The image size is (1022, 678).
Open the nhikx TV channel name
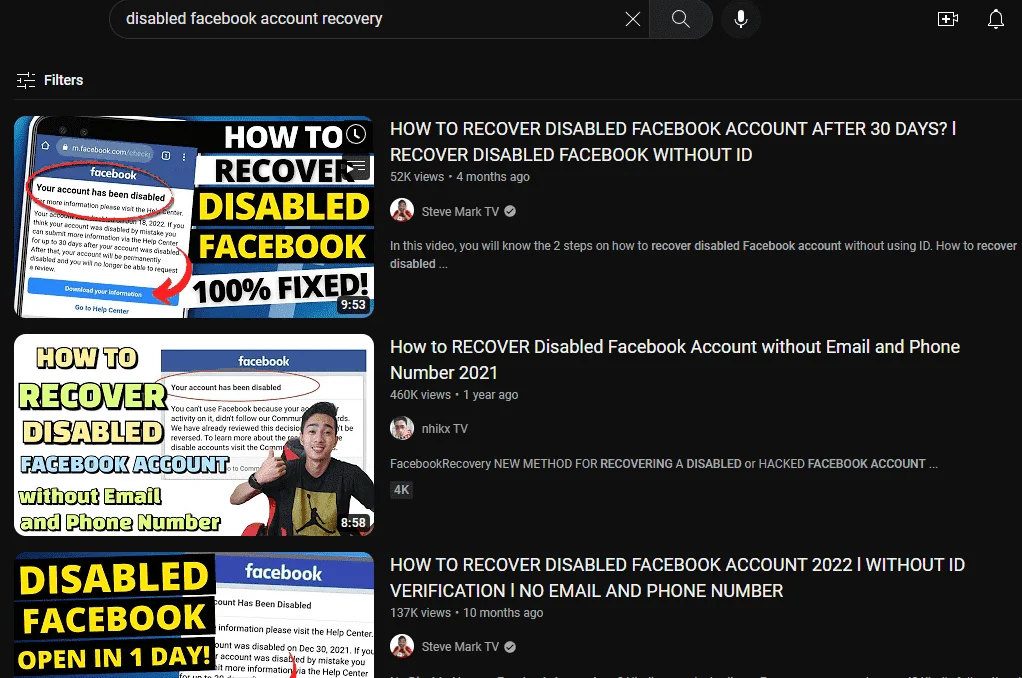click(x=444, y=428)
